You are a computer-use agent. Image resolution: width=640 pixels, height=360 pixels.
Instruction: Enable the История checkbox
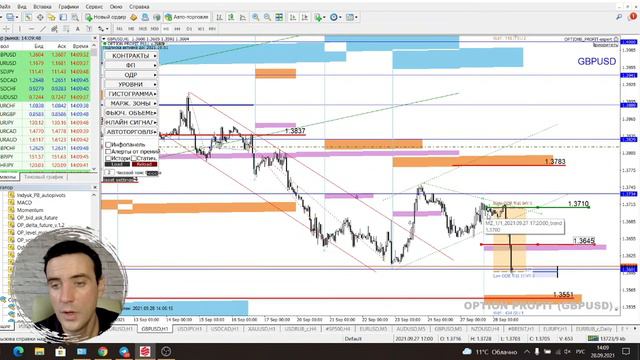[108, 158]
